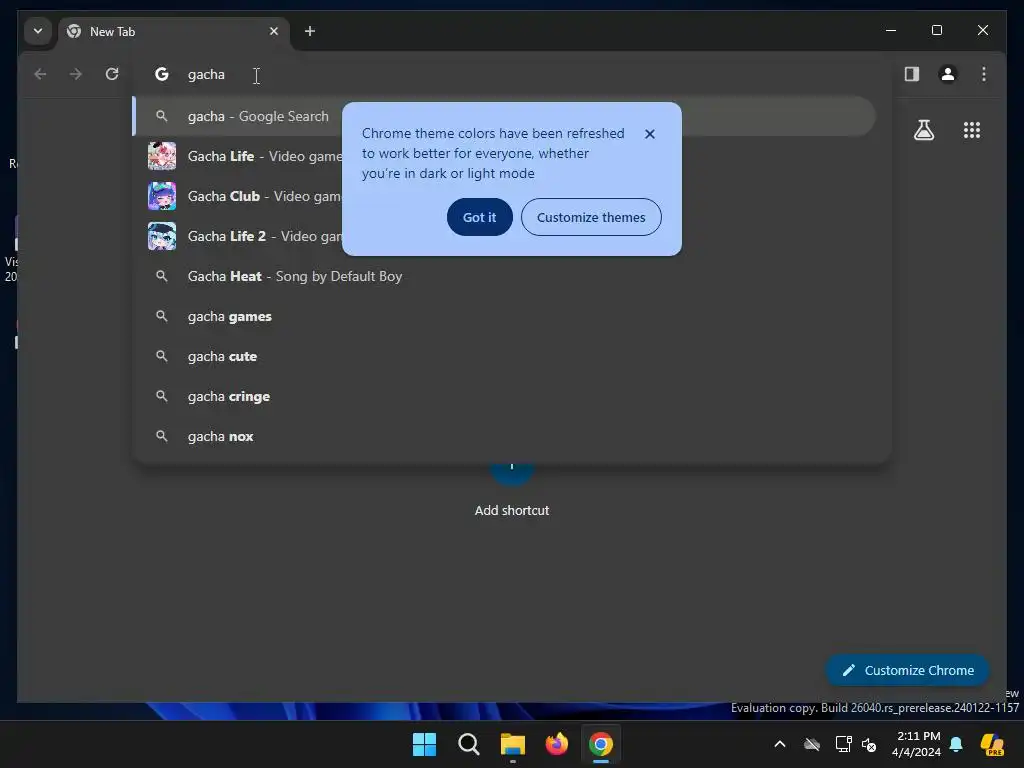The image size is (1024, 768).
Task: Open a new tab with plus button
Action: tap(310, 31)
